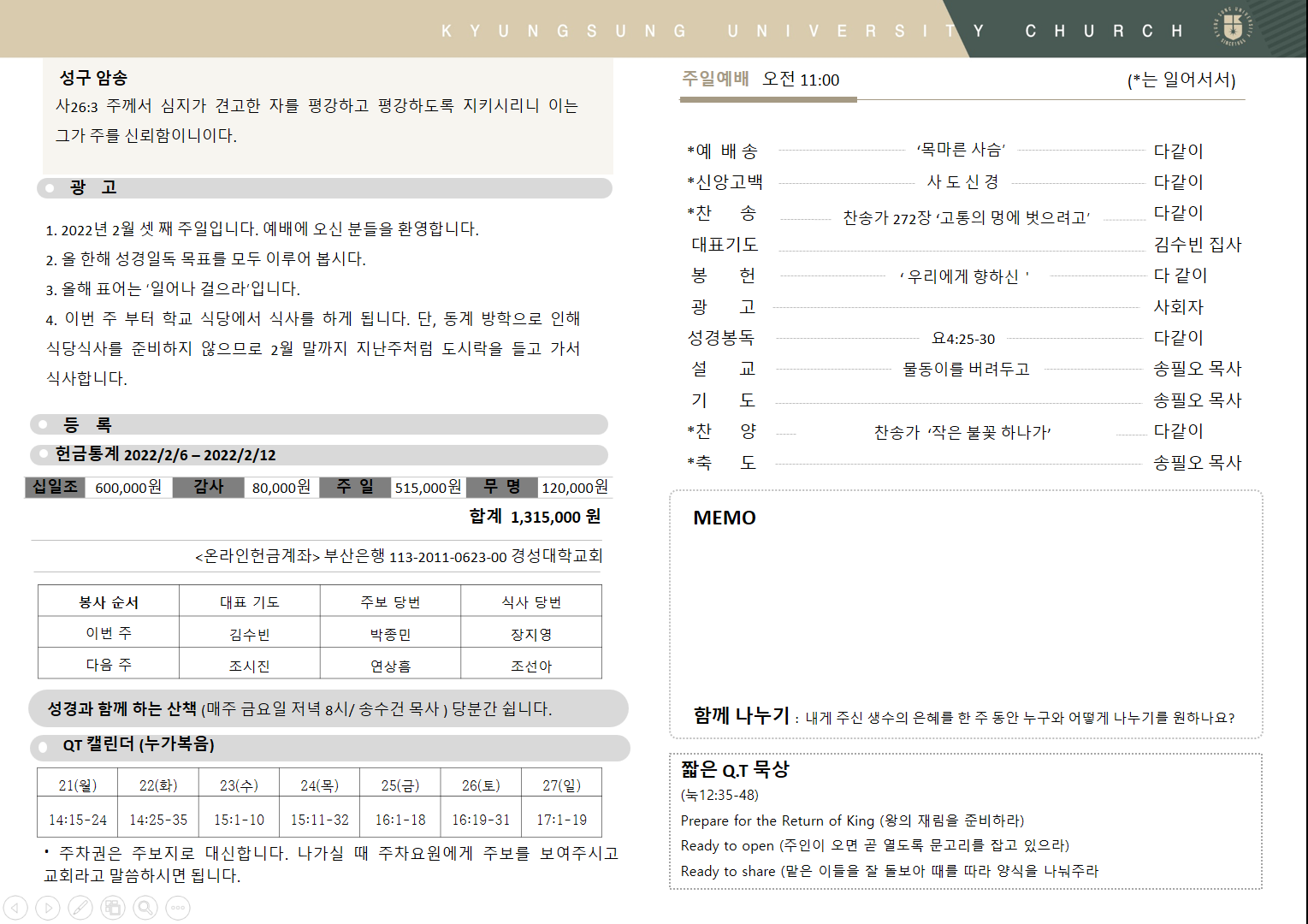Select the '15:11-32' reading cell
The image size is (1308, 924).
point(320,819)
